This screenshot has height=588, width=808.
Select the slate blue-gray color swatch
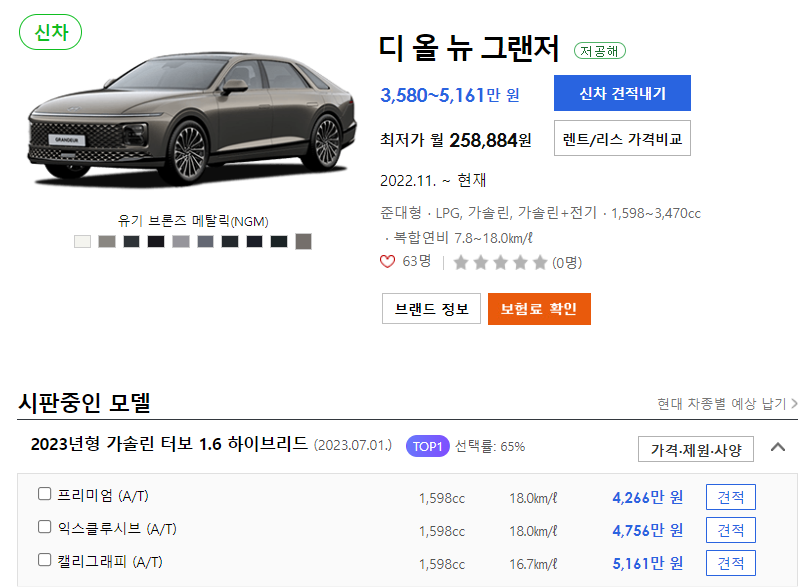coord(205,241)
